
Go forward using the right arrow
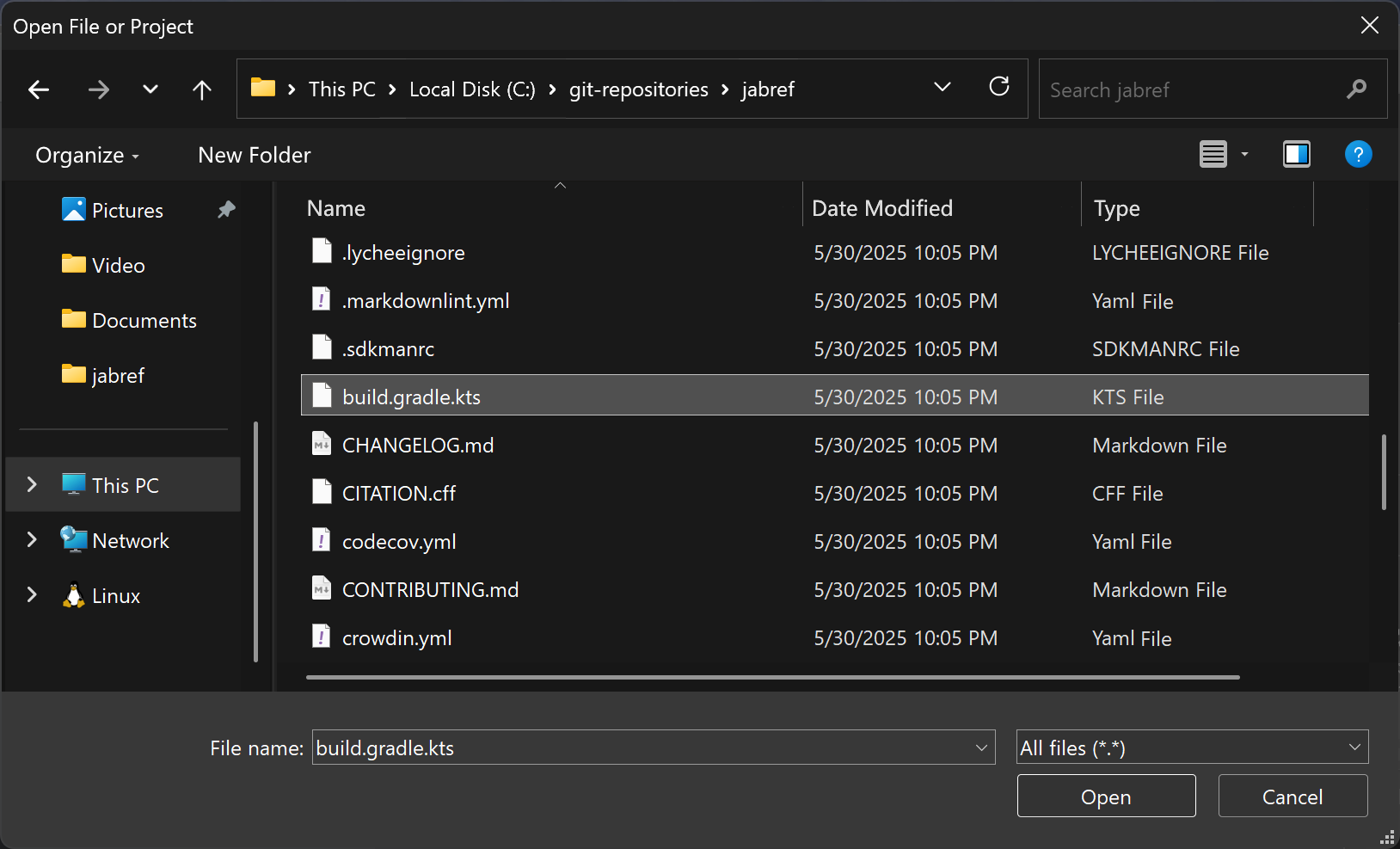tap(99, 89)
